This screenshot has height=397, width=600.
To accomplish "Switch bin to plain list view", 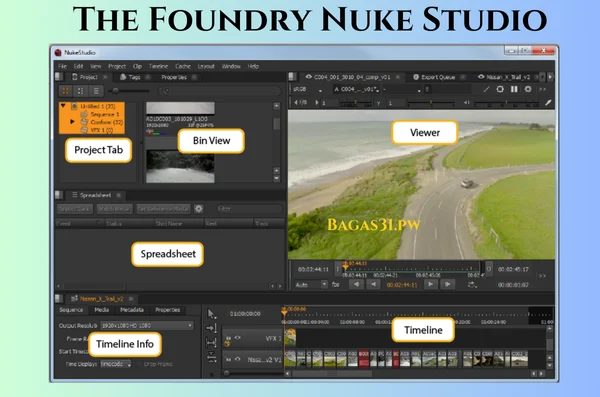I will (x=96, y=91).
